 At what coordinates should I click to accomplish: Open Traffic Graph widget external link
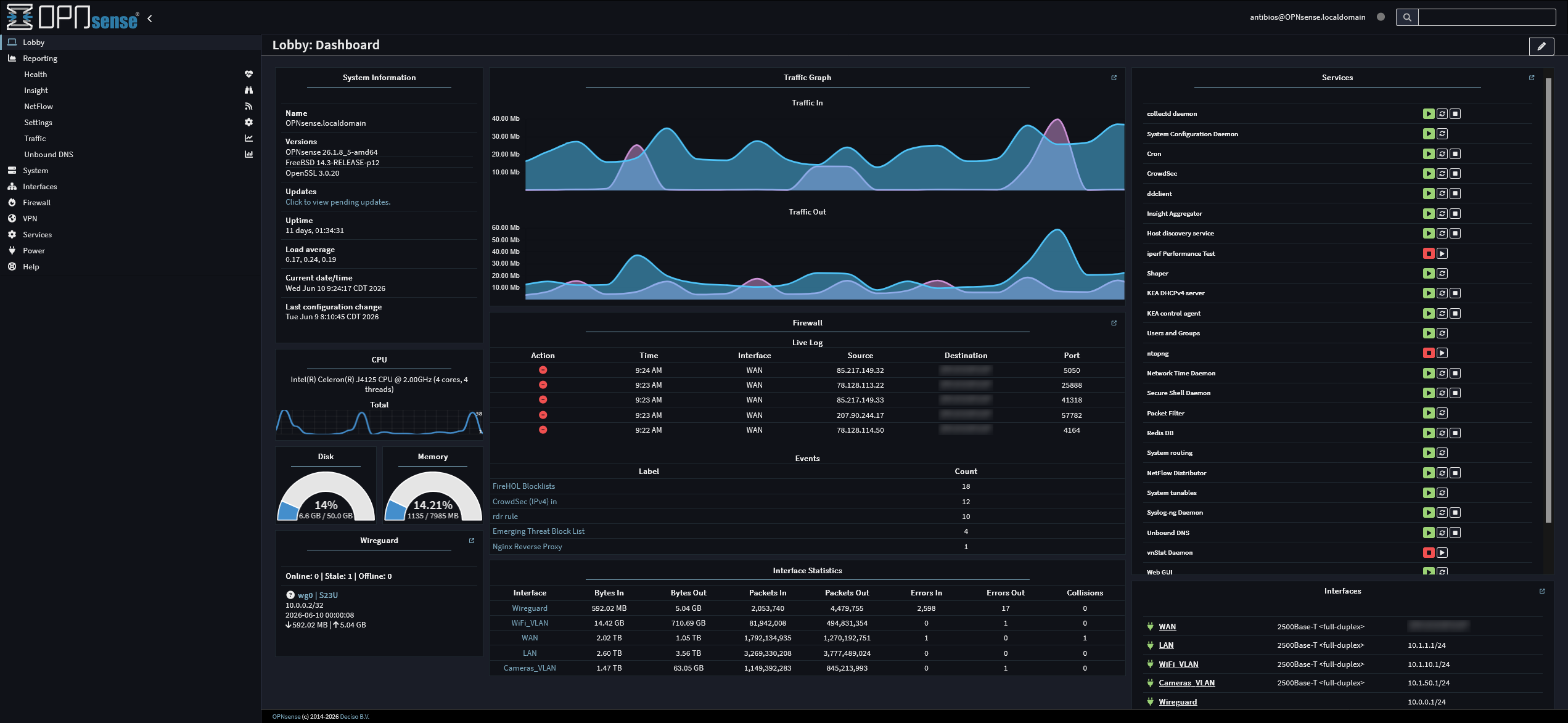click(1114, 78)
